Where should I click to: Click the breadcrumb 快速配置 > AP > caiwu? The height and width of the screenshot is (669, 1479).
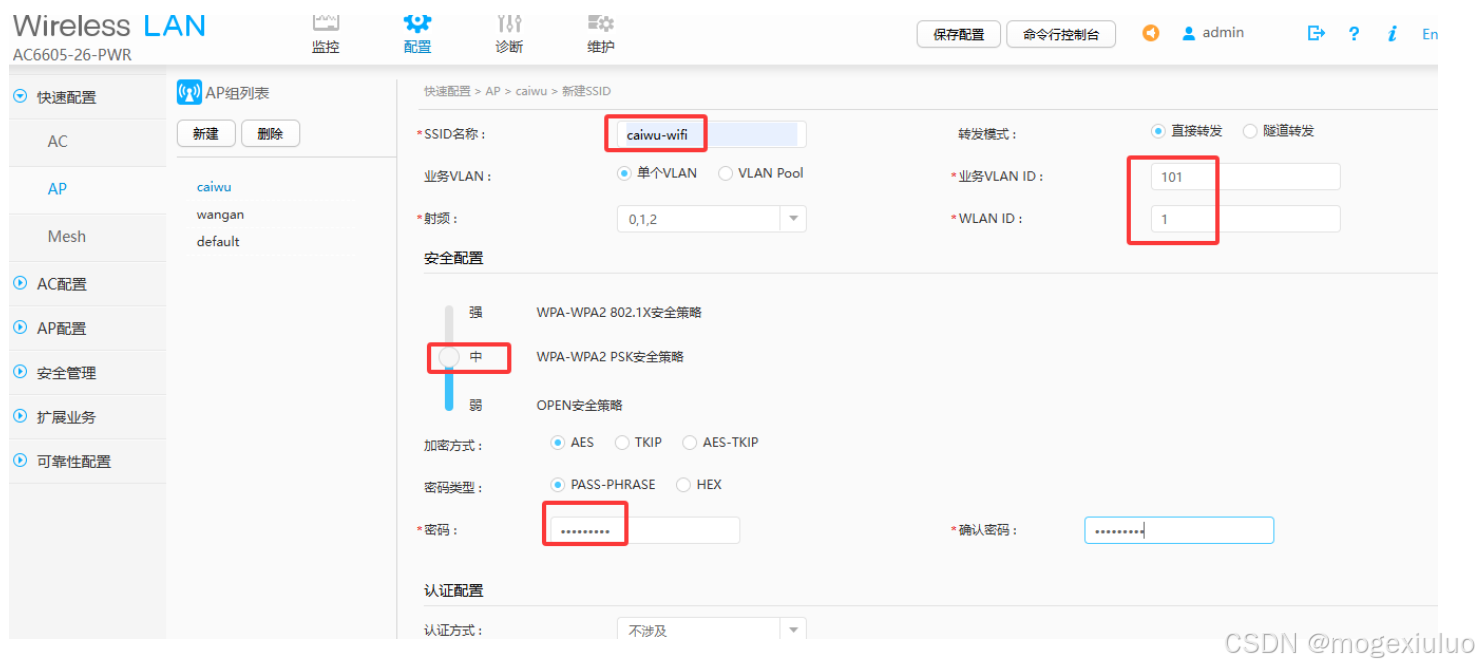485,91
